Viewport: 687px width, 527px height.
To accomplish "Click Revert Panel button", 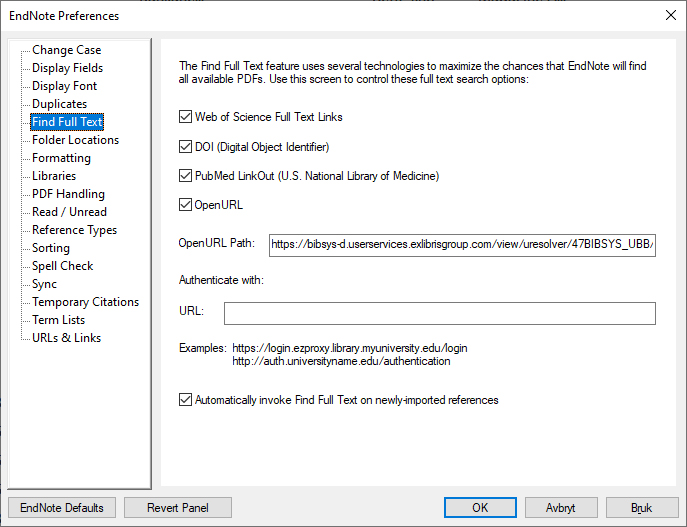I will (x=178, y=508).
